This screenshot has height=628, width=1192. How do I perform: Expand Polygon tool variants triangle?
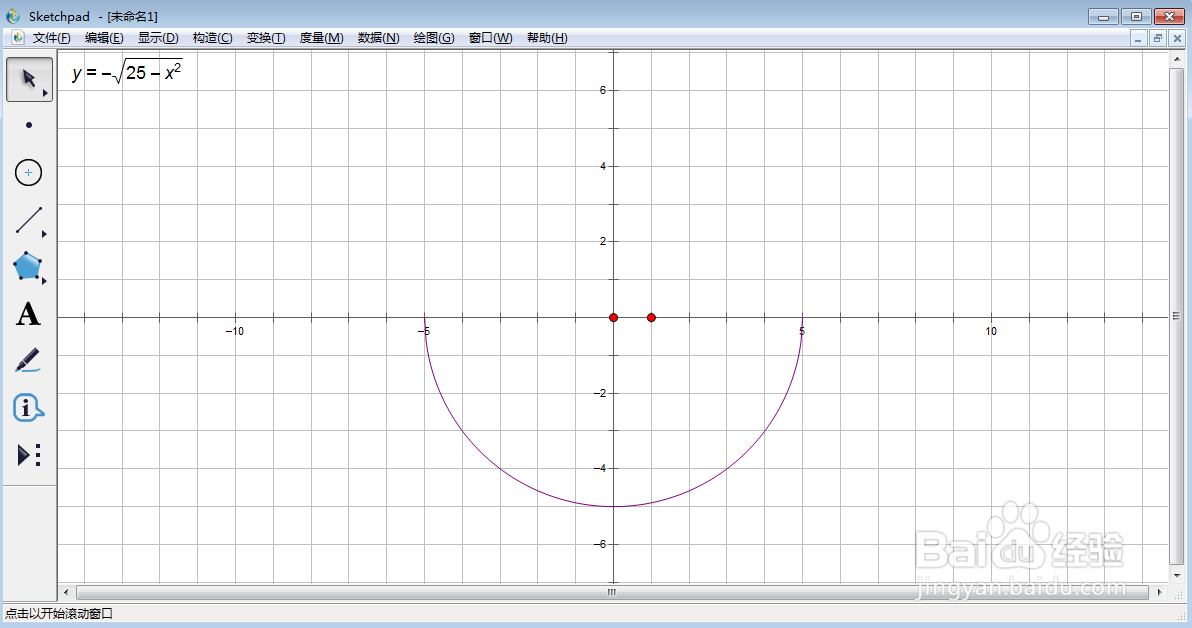point(44,281)
